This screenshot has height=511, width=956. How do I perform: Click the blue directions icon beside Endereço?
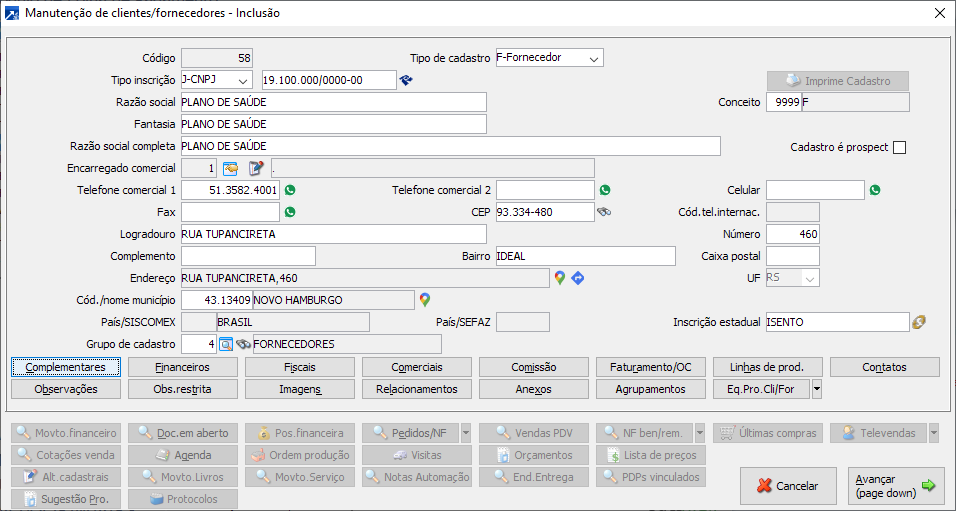(x=577, y=278)
